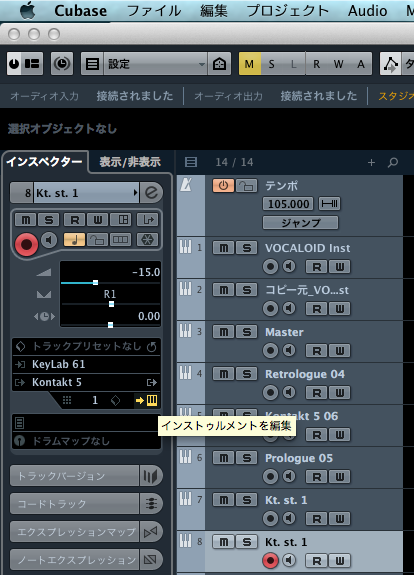The width and height of the screenshot is (414, 575).
Task: Expand the トラックバージョン inspector section
Action: pyautogui.click(x=74, y=476)
